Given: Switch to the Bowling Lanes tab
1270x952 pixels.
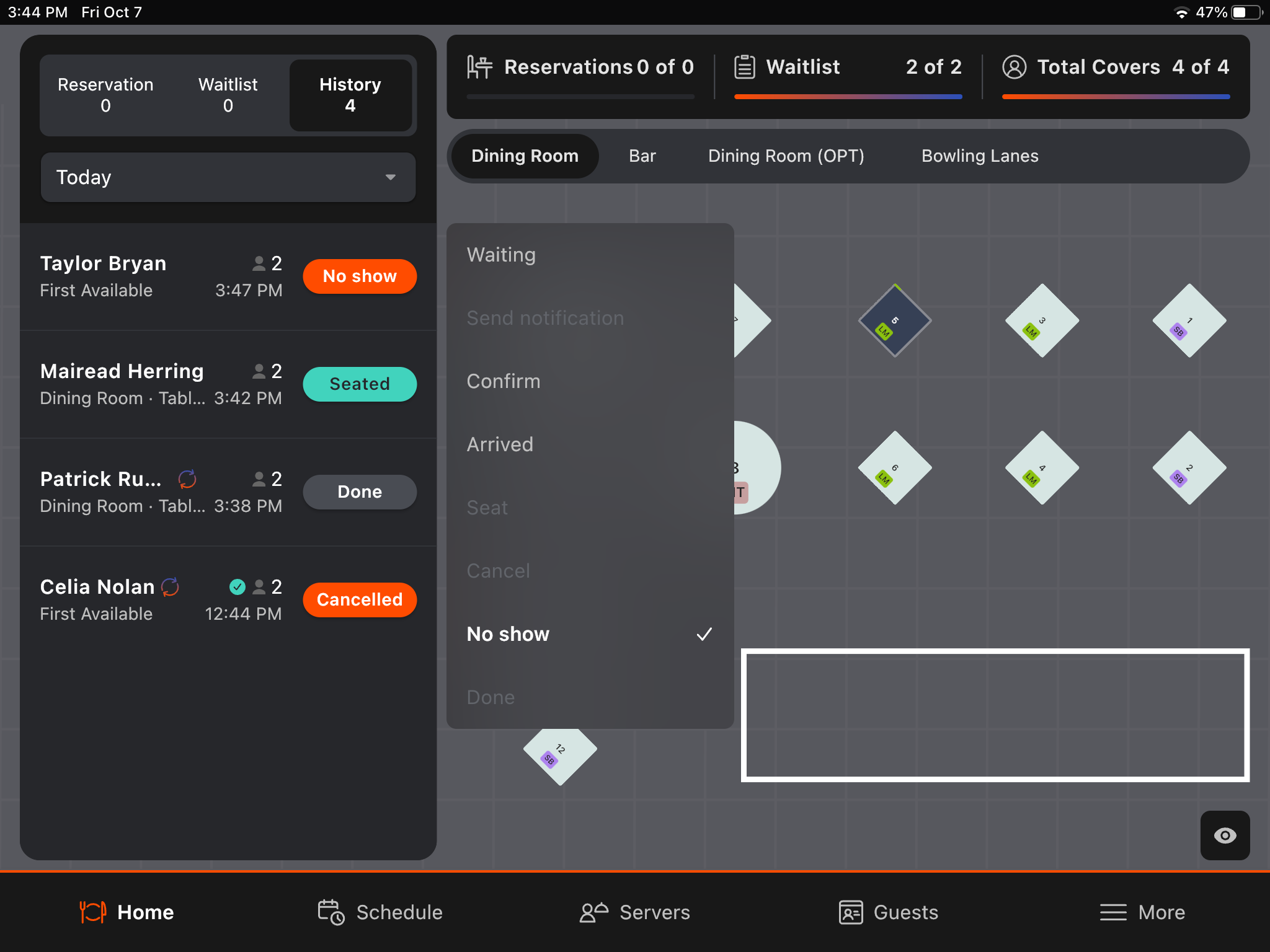Looking at the screenshot, I should (979, 156).
